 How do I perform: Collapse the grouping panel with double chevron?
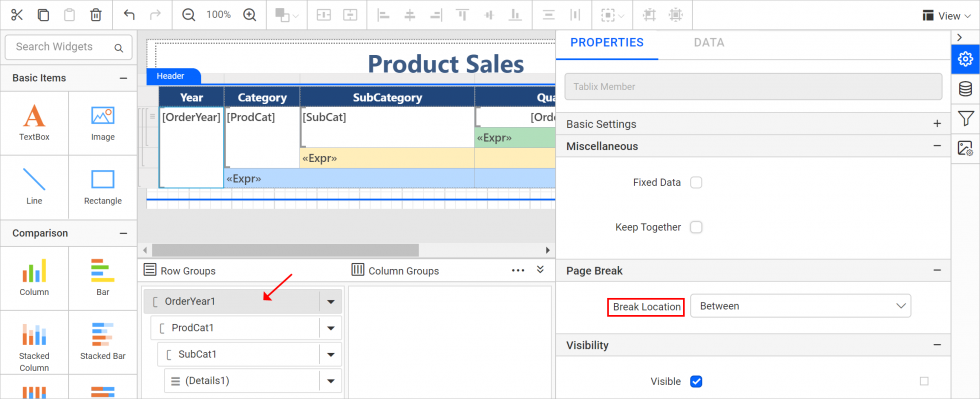click(541, 270)
